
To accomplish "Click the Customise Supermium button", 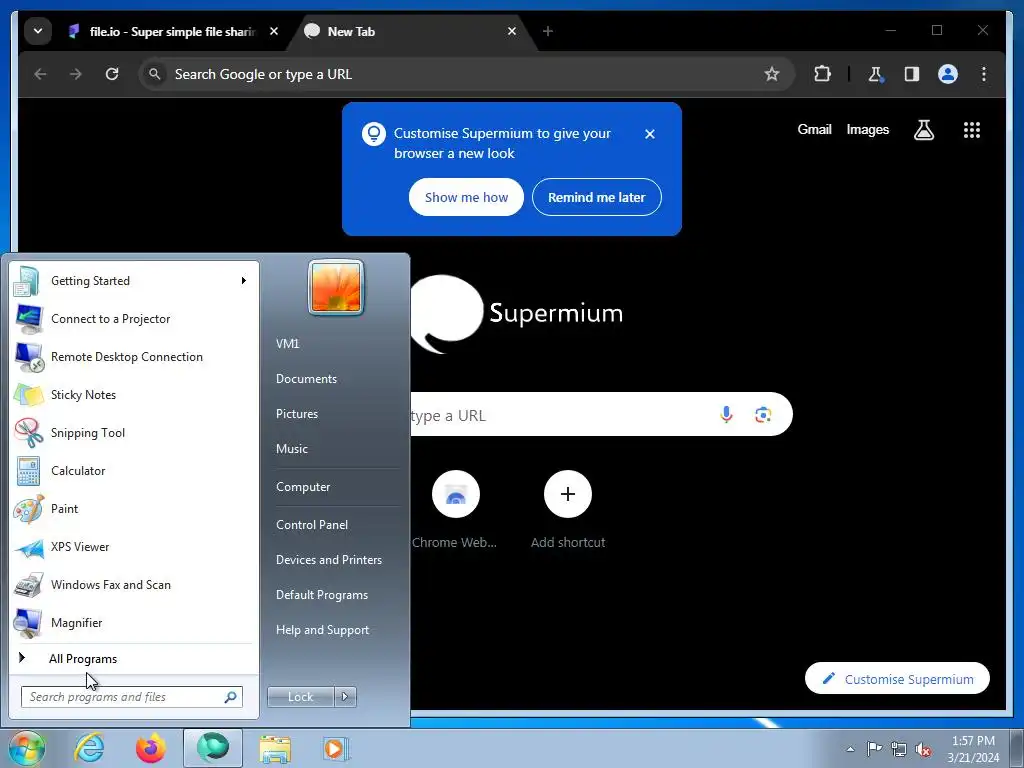I will point(897,679).
